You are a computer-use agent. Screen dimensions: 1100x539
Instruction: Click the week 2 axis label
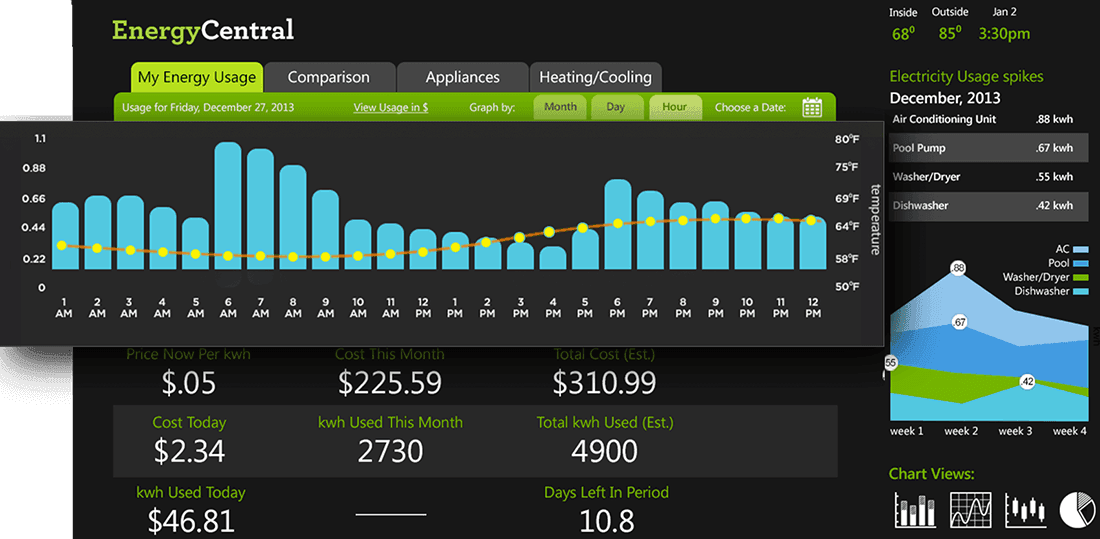[x=961, y=431]
